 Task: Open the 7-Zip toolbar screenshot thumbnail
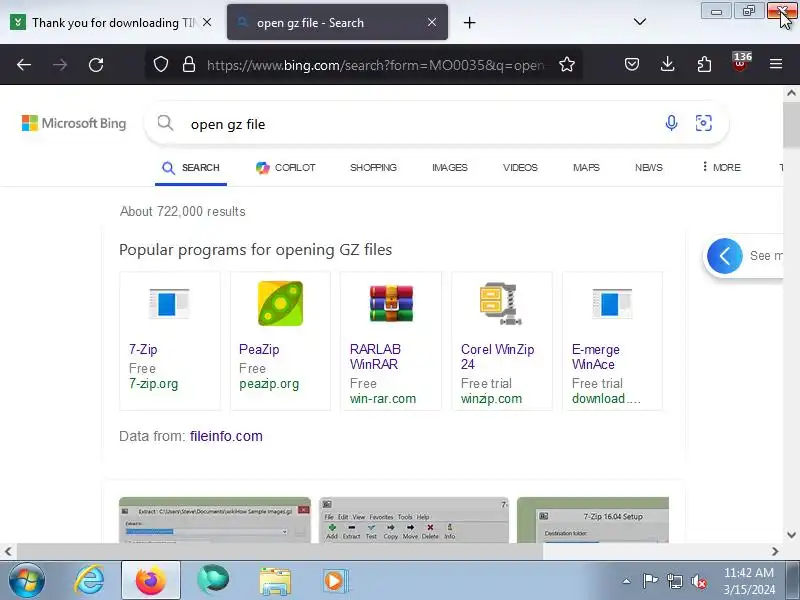point(414,520)
